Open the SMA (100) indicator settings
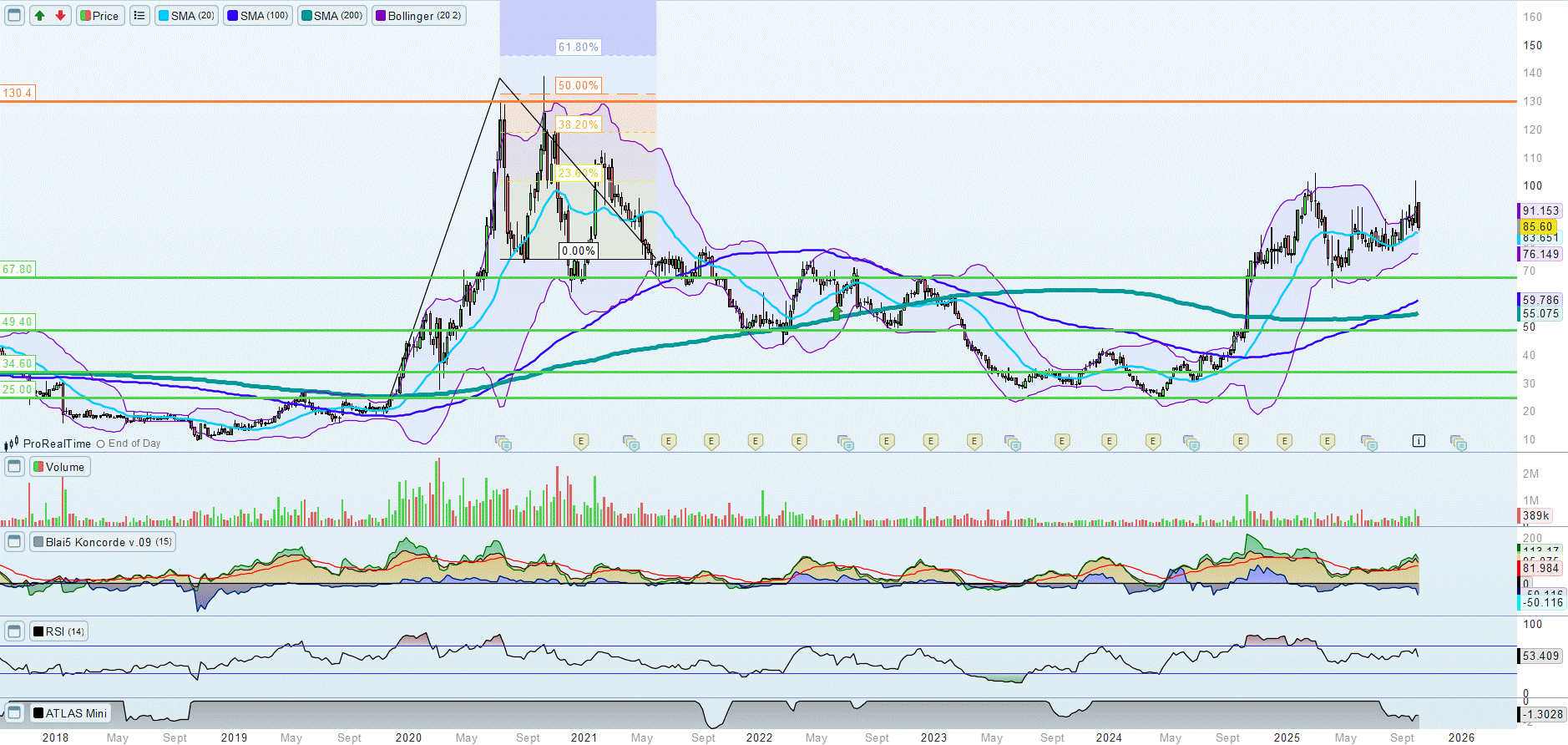The height and width of the screenshot is (745, 1568). tap(258, 16)
